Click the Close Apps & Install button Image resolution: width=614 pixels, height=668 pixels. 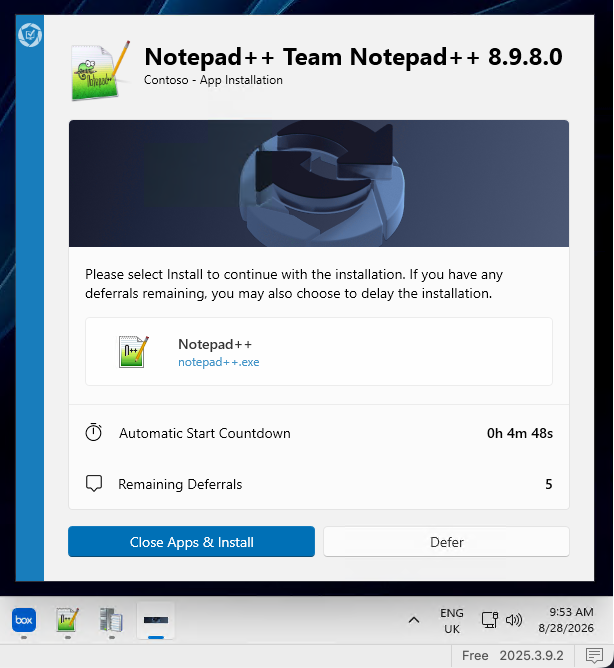191,541
